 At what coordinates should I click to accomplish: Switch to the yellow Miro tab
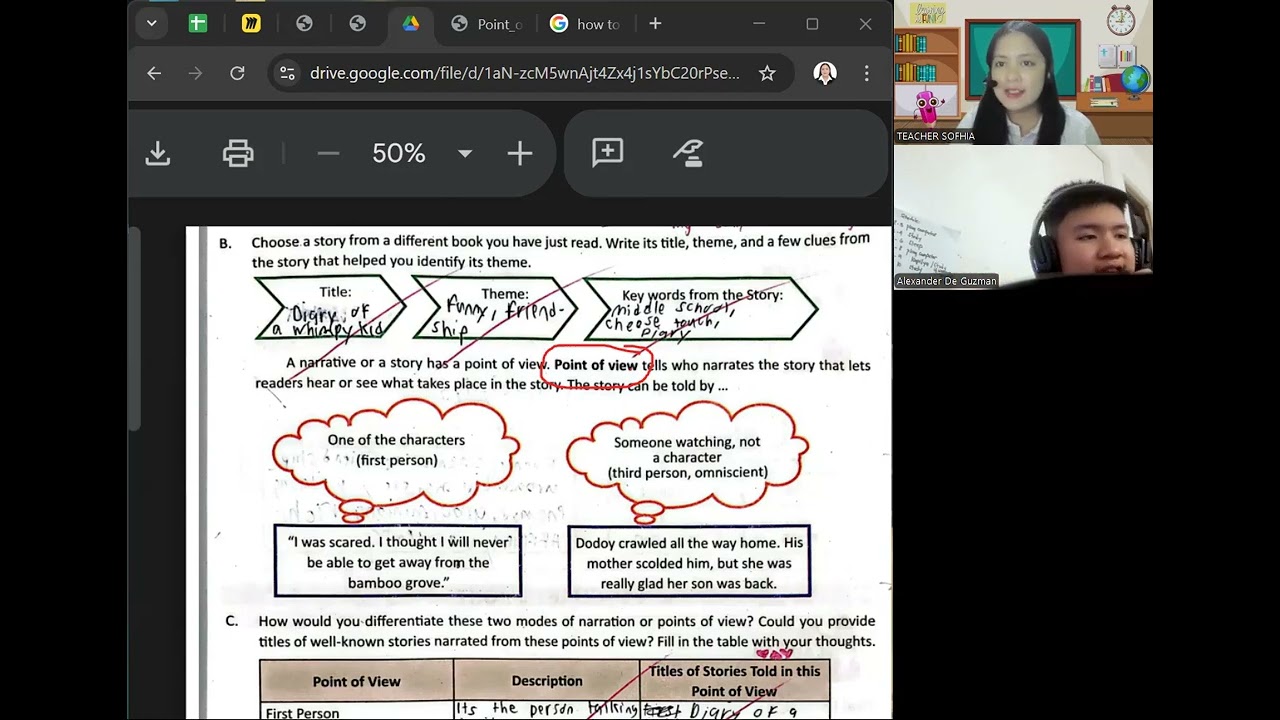251,23
